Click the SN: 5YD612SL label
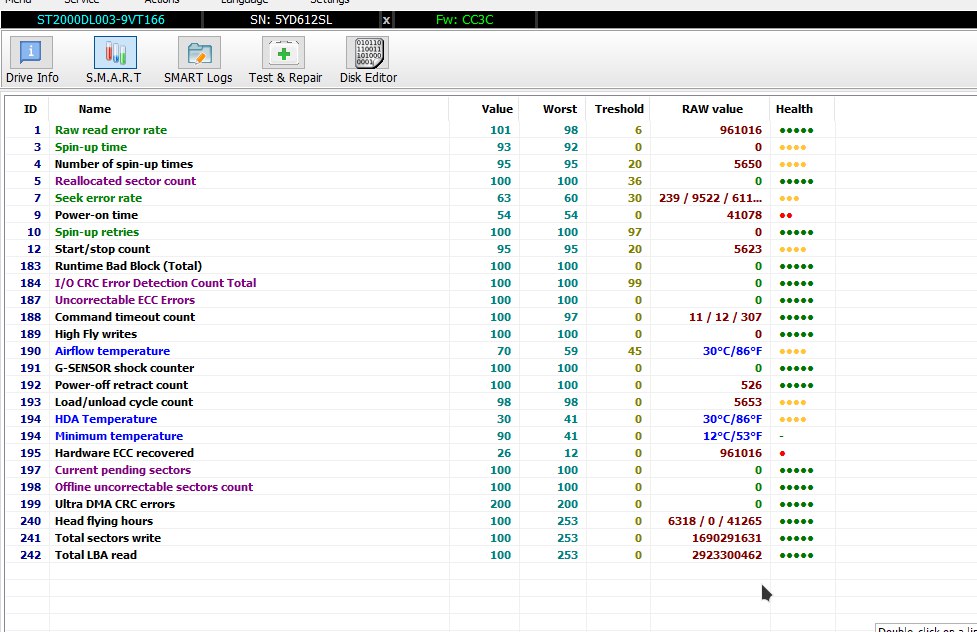 [291, 20]
